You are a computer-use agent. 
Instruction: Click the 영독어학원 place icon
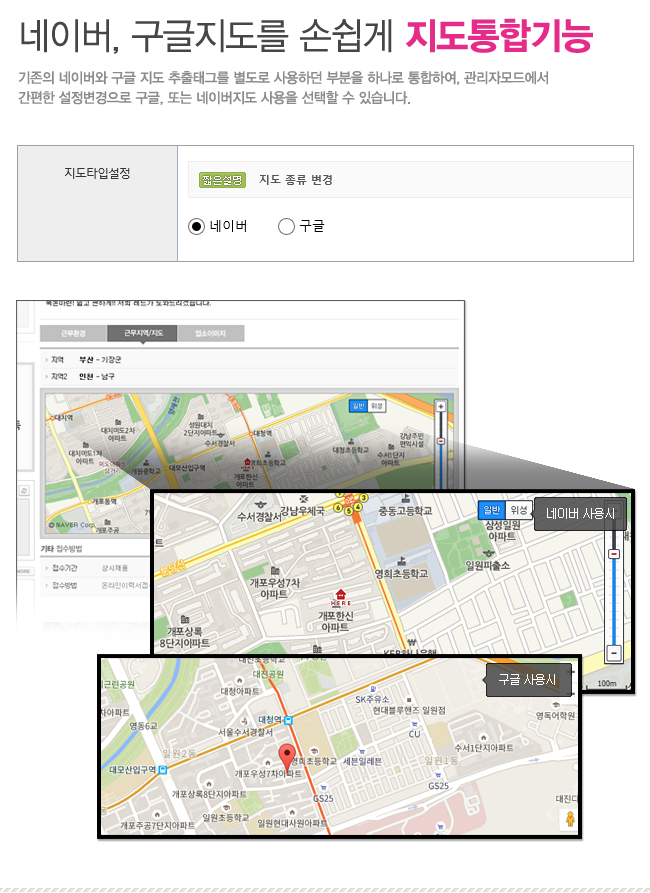(555, 704)
